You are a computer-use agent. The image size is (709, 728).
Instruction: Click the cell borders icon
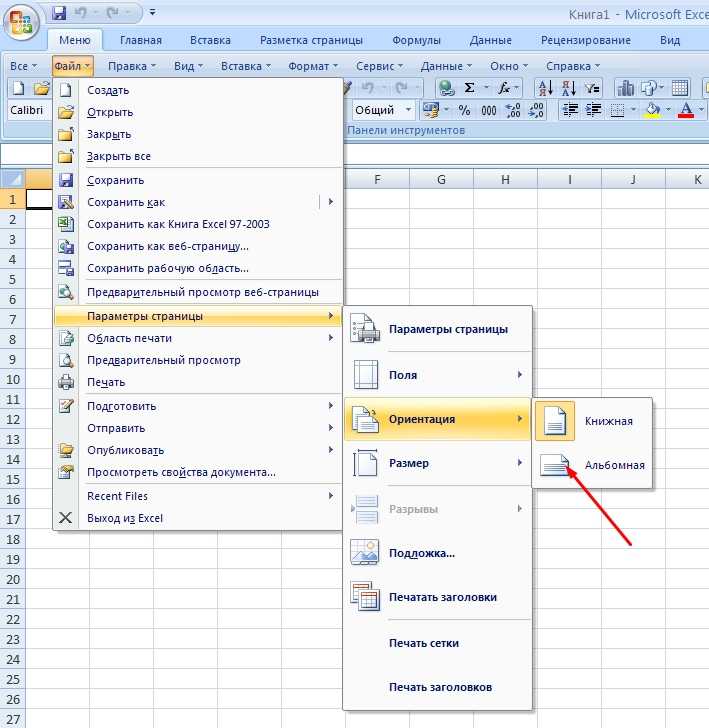(618, 110)
